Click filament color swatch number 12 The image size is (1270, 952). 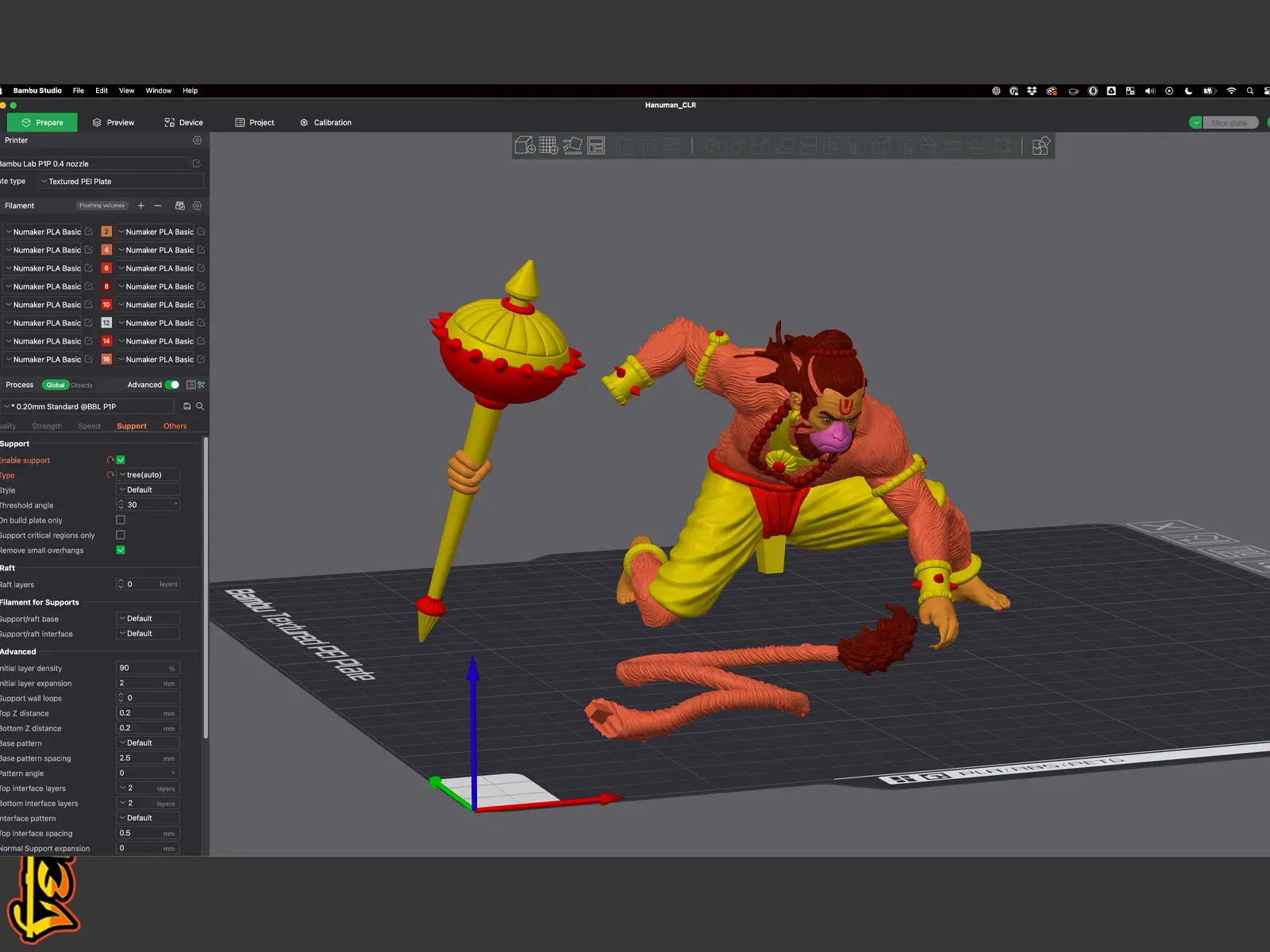106,323
